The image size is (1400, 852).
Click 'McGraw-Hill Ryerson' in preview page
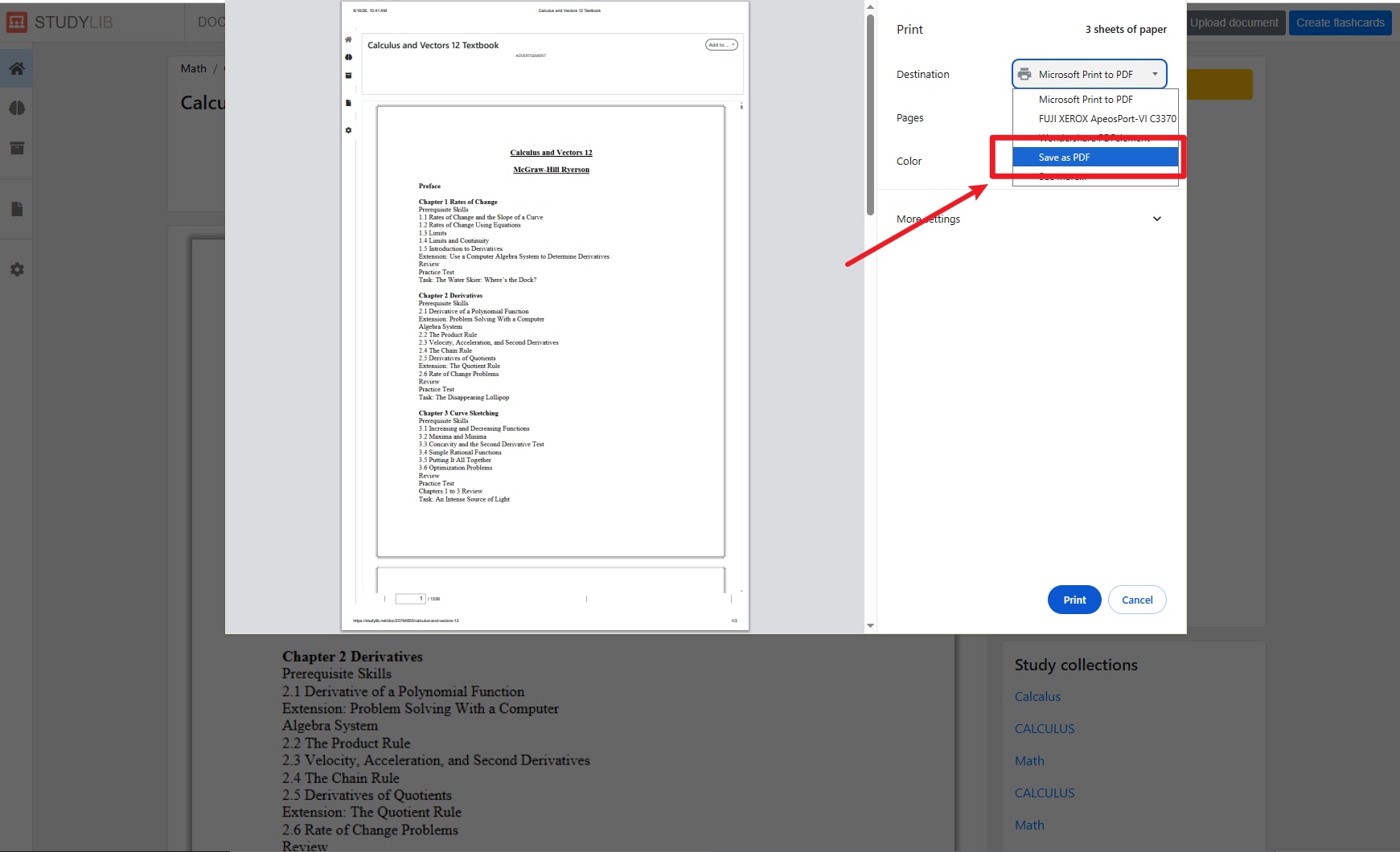[x=551, y=170]
